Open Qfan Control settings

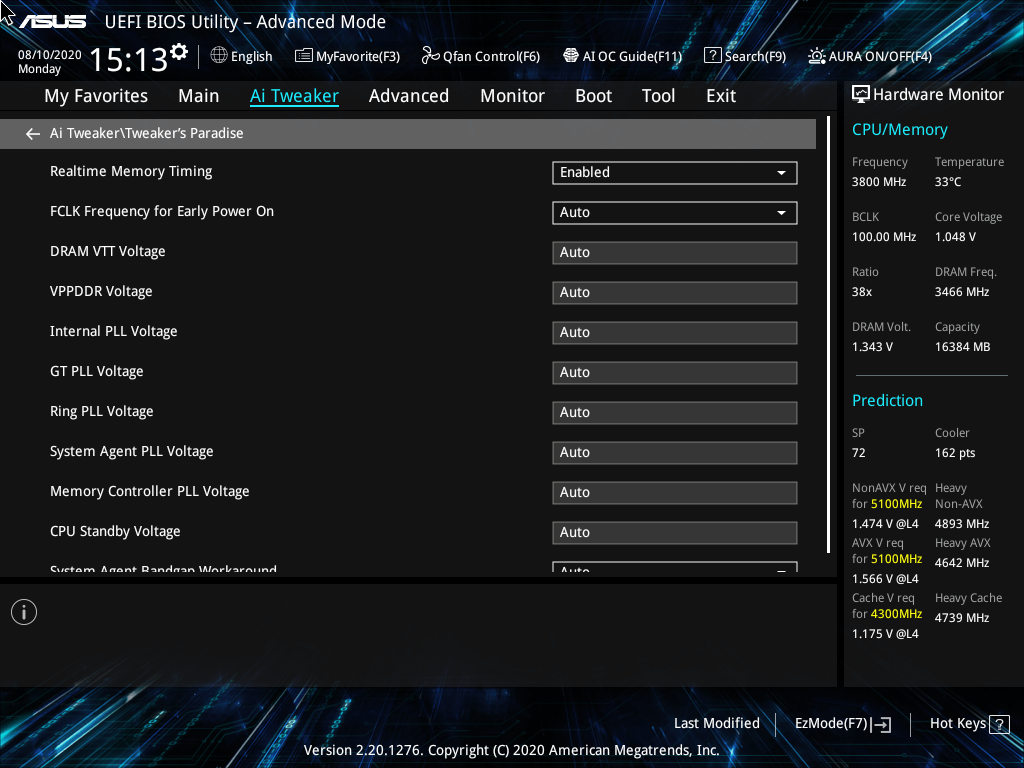(480, 56)
